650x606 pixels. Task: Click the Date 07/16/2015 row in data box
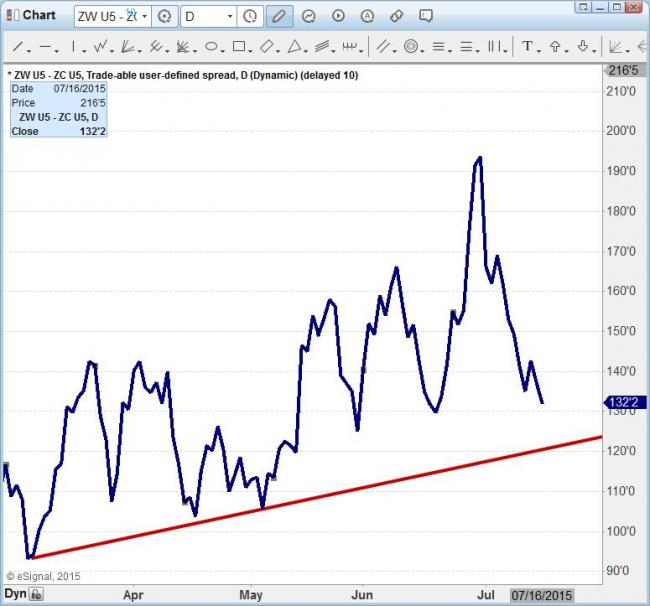(58, 88)
